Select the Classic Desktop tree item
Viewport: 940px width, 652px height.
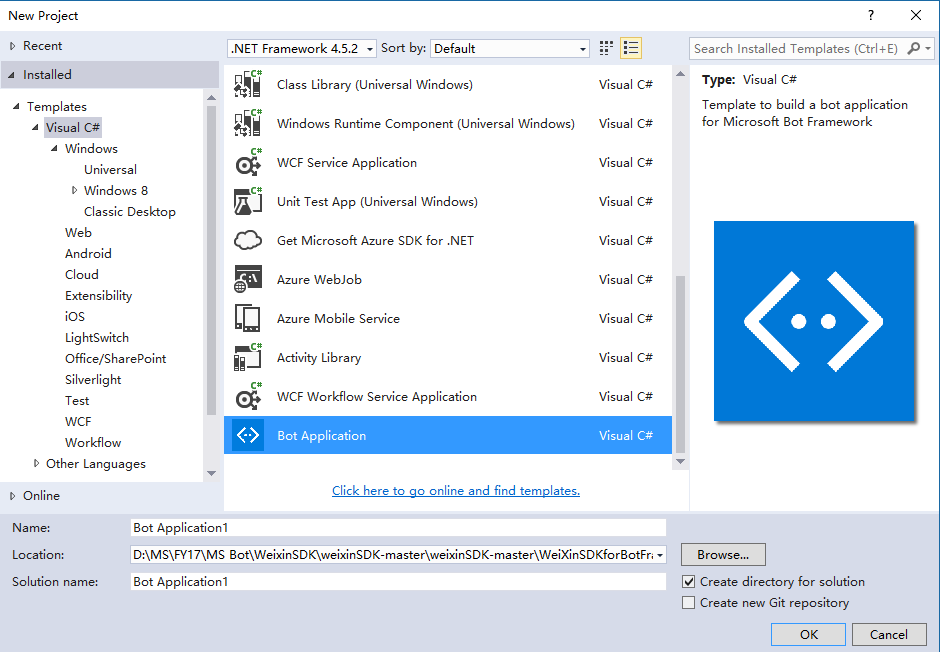(x=129, y=212)
